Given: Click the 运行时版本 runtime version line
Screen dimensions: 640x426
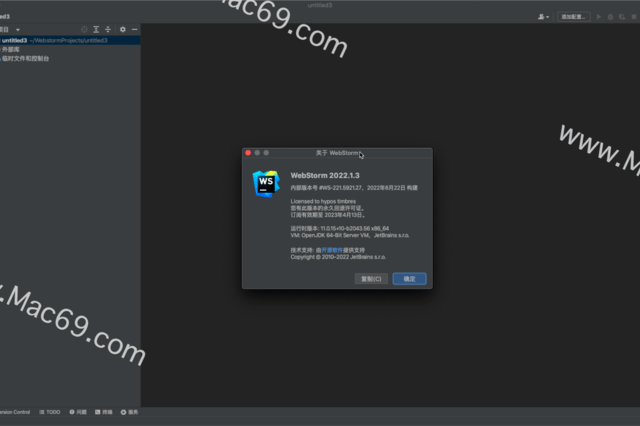Looking at the screenshot, I should [x=340, y=229].
